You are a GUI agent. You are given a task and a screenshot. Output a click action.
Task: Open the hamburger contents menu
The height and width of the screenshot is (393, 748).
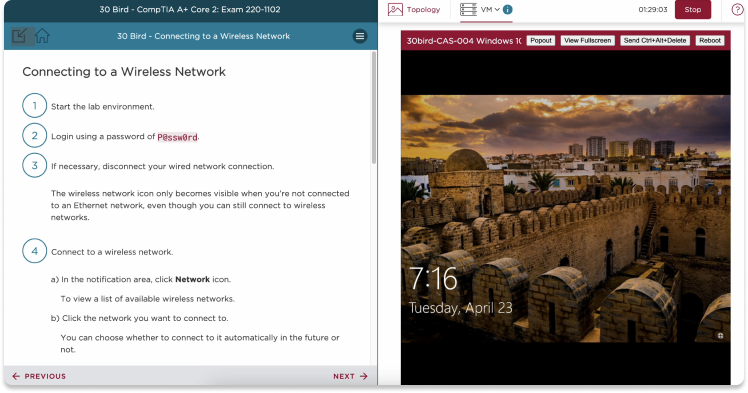point(360,36)
